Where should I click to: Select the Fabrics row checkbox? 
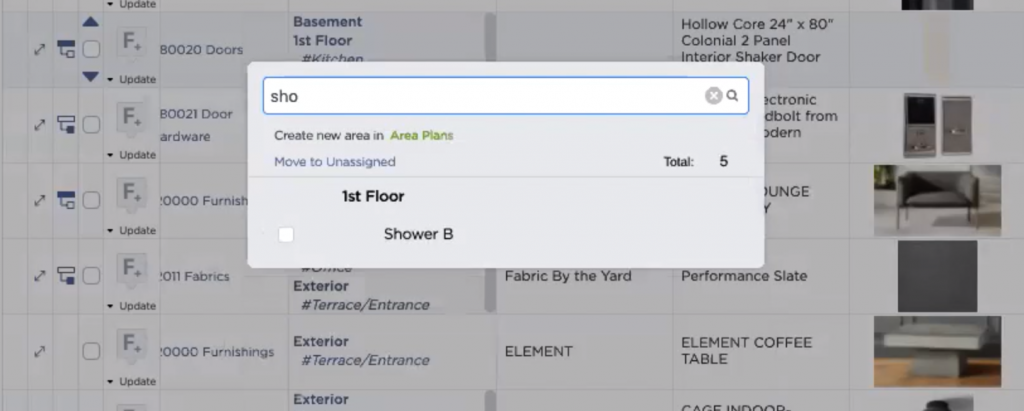point(91,275)
